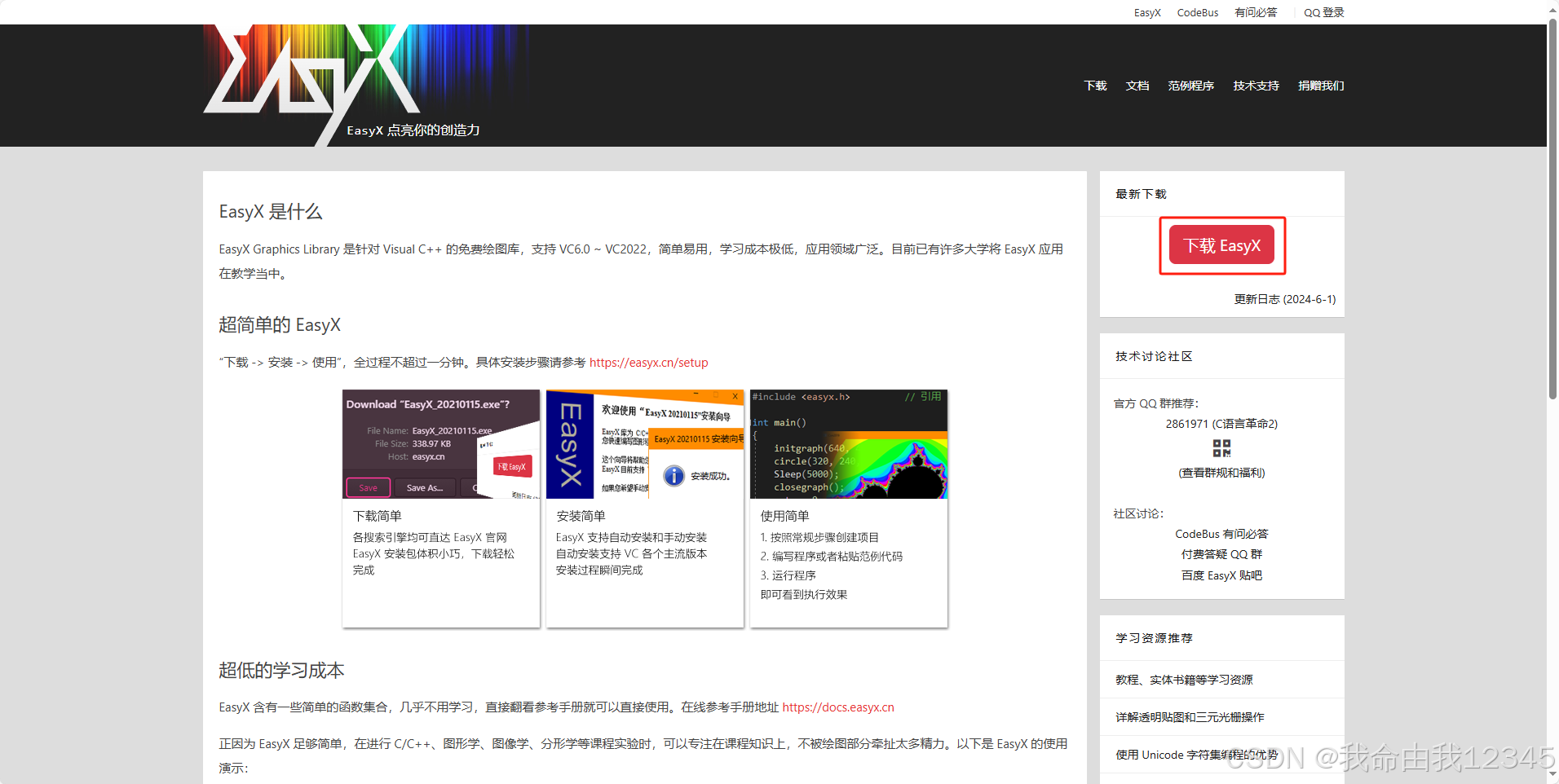Open 使用 Unicode 字符集编程的优势 article
Viewport: 1559px width, 784px height.
tap(1196, 755)
